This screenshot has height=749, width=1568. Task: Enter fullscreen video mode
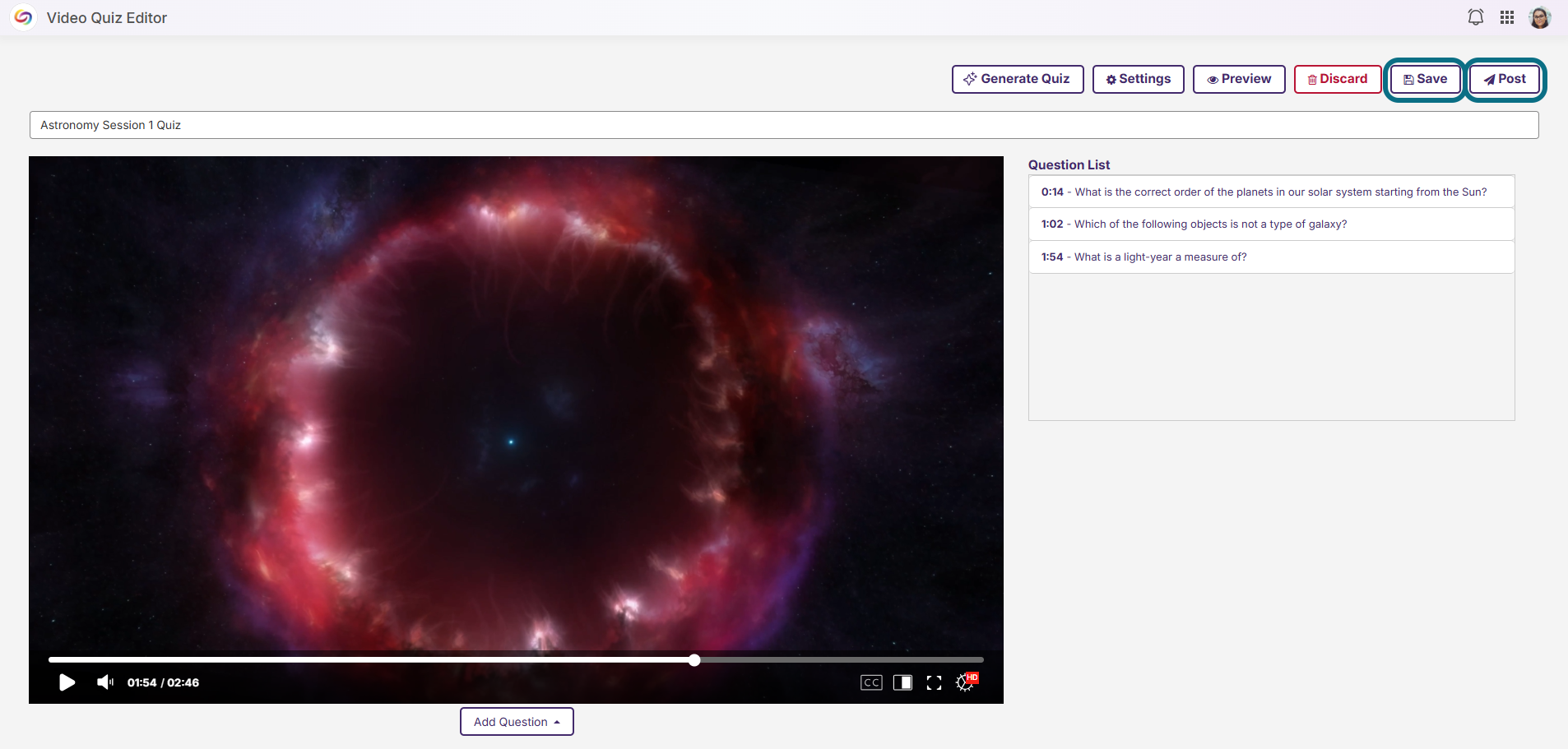pos(934,682)
